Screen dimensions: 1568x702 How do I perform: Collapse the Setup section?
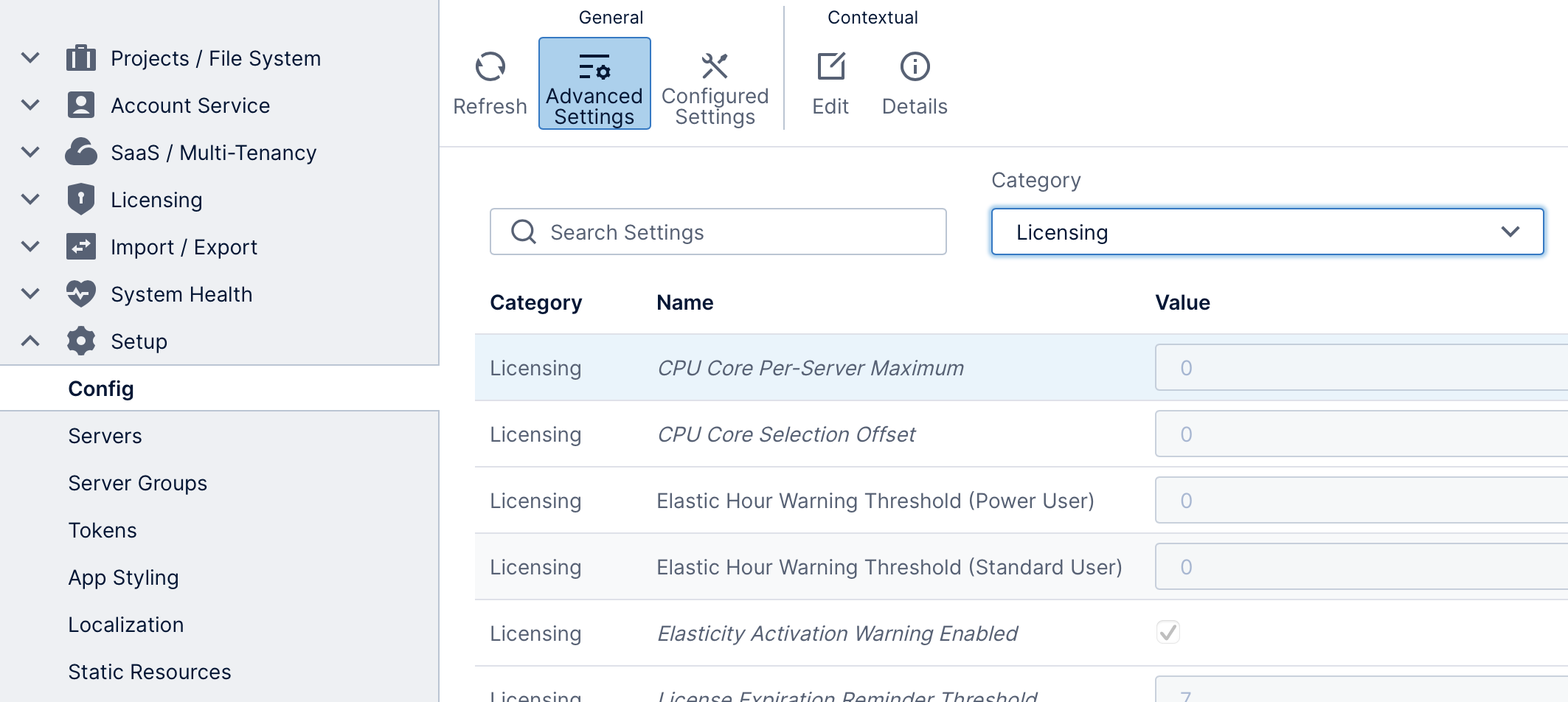point(30,340)
